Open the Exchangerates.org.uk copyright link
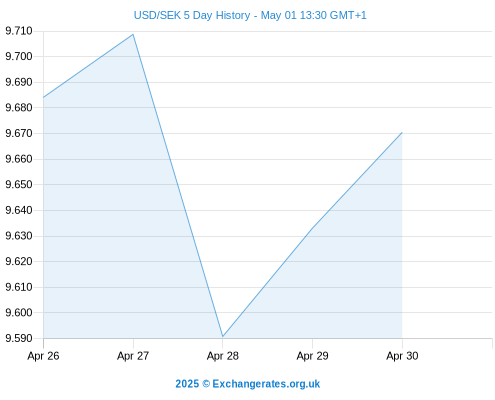Image resolution: width=495 pixels, height=400 pixels. pyautogui.click(x=248, y=384)
